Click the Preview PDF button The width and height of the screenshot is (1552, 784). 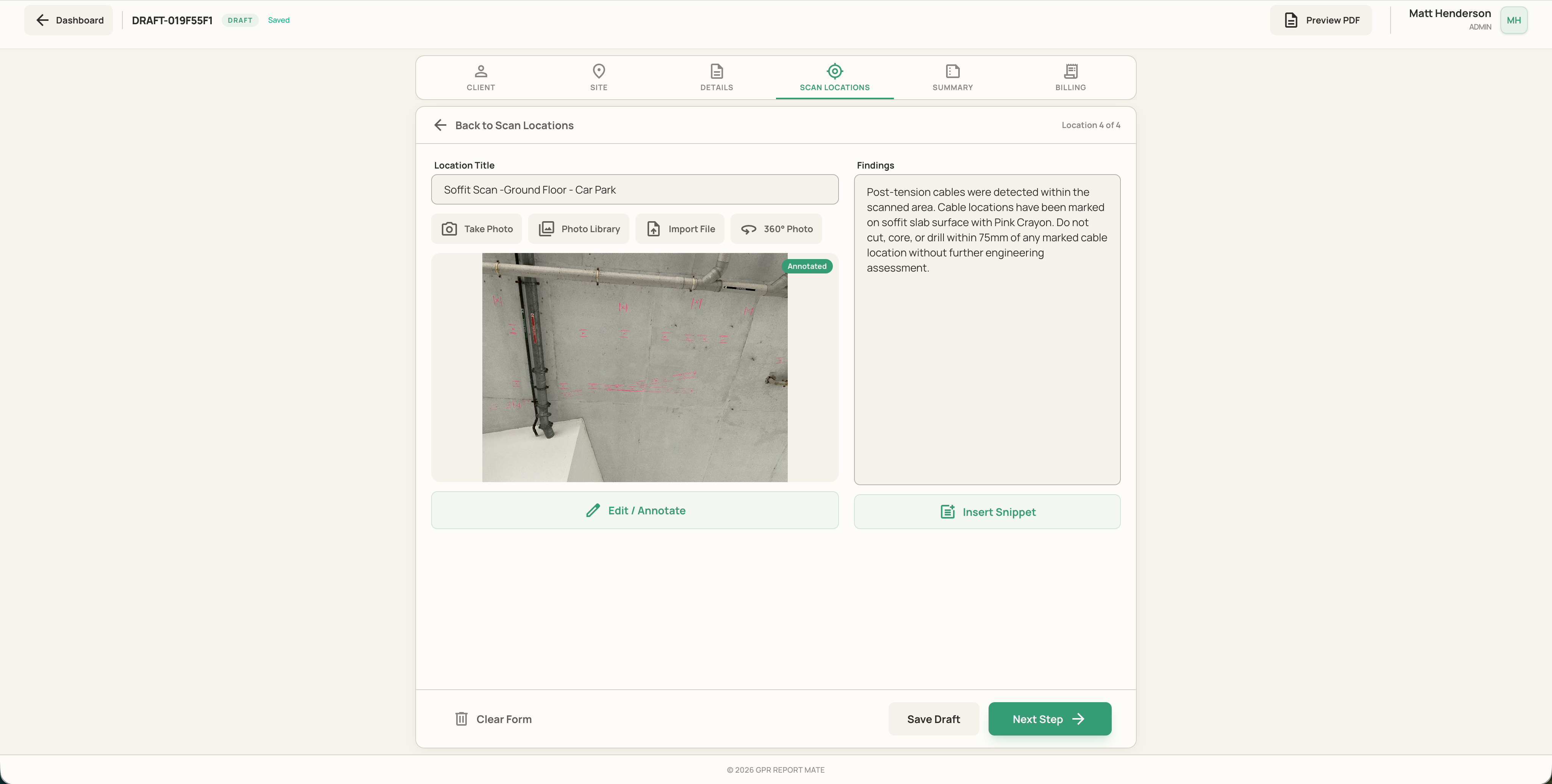click(x=1320, y=20)
